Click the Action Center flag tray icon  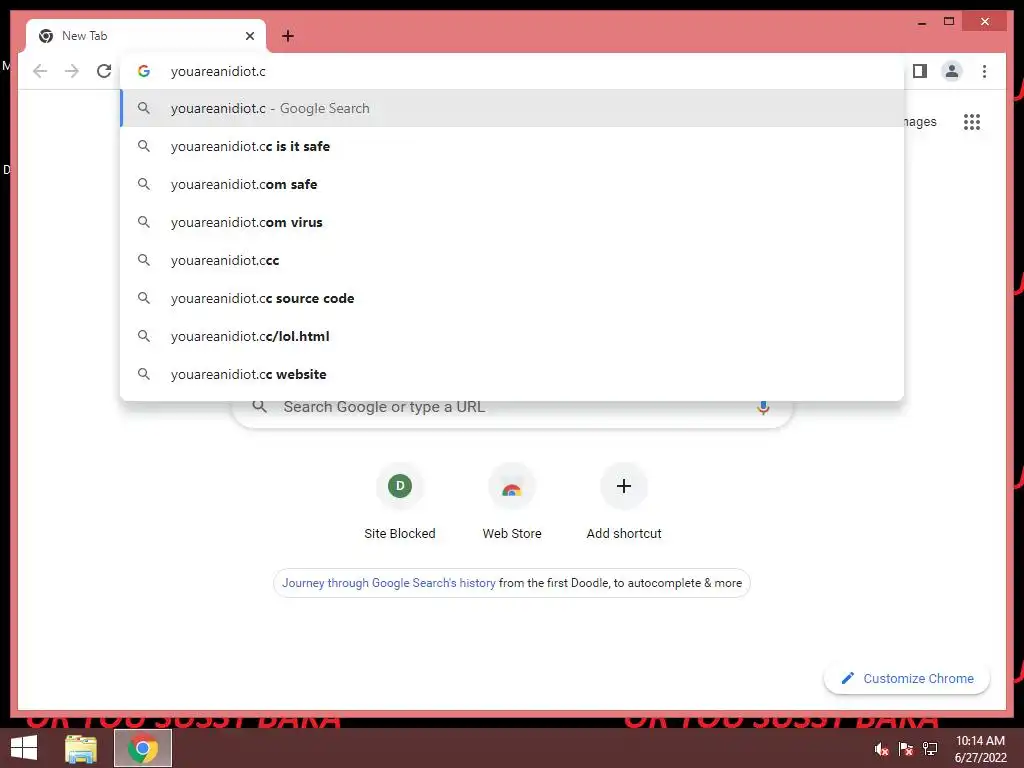pyautogui.click(x=906, y=749)
